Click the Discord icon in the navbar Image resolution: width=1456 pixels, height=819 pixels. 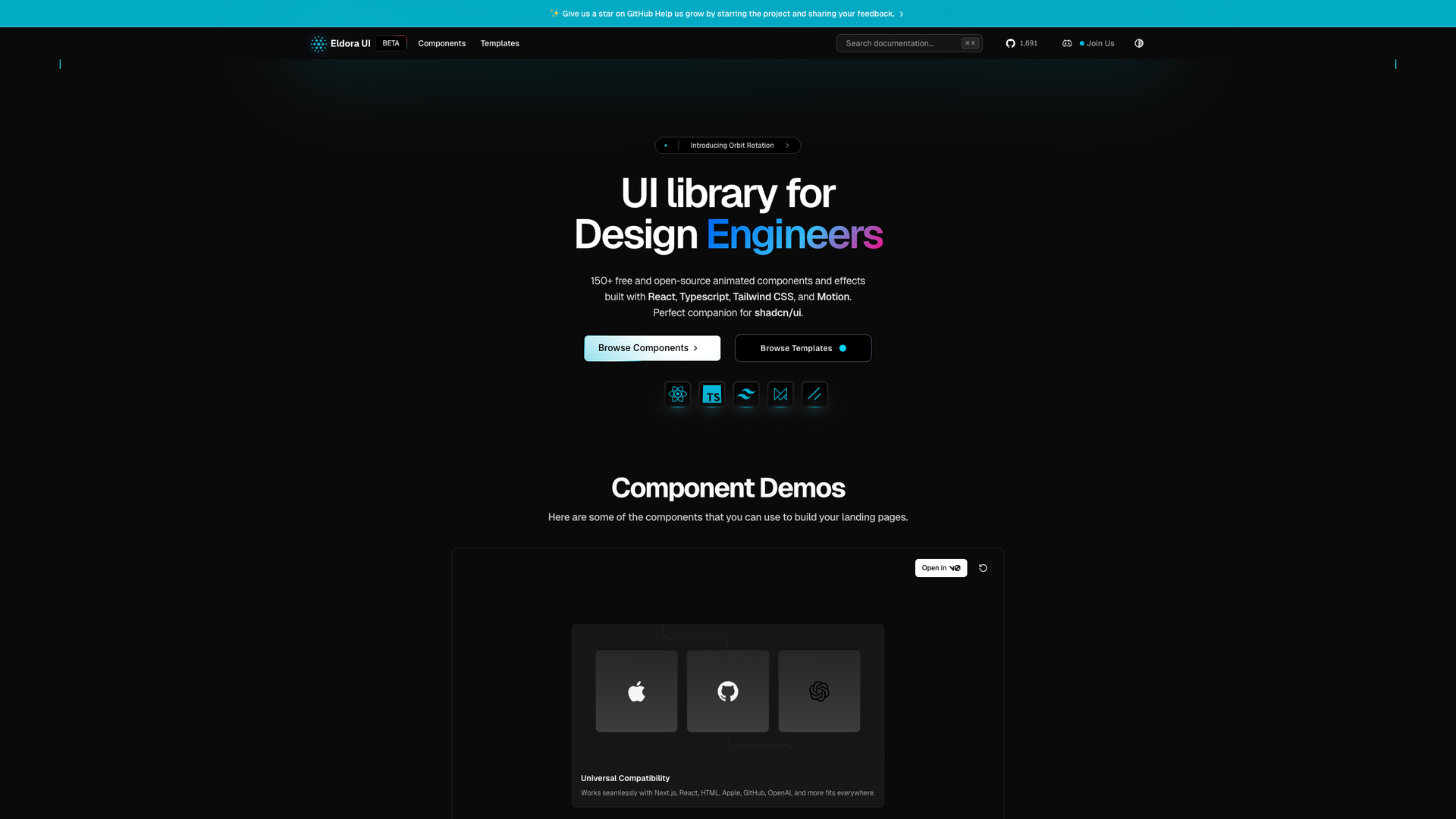[x=1066, y=43]
